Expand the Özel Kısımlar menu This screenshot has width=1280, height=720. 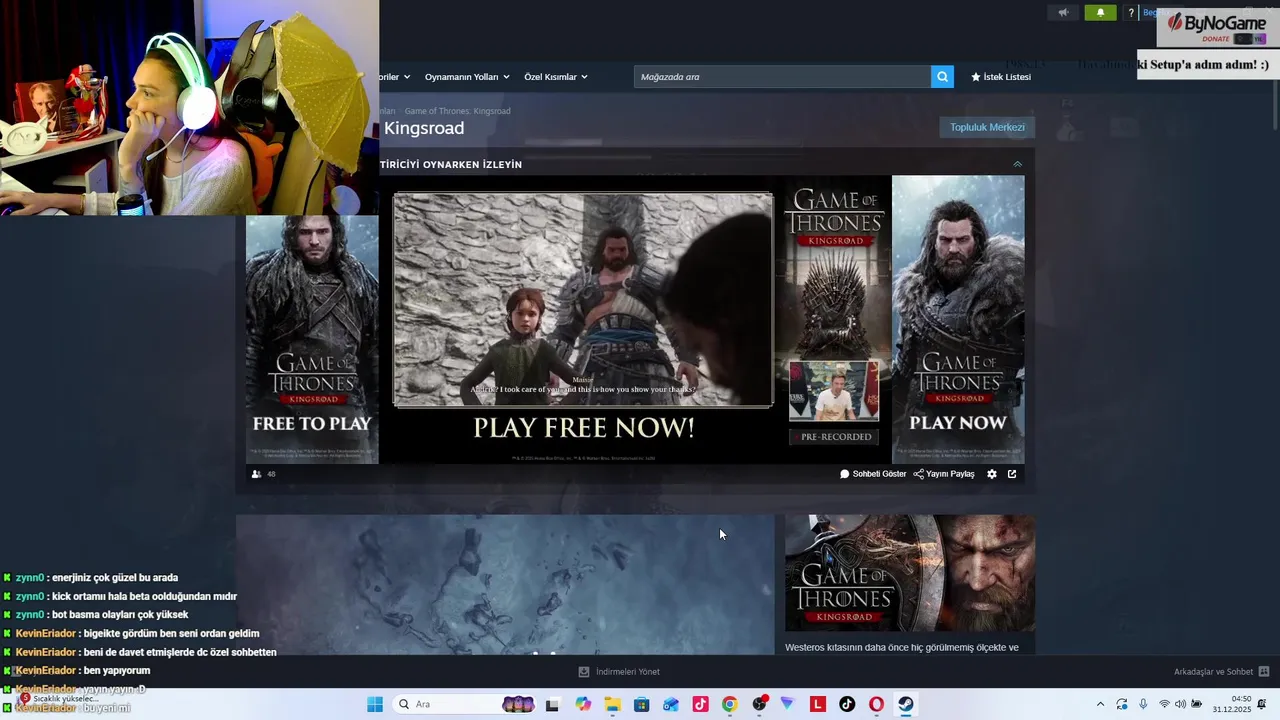tap(556, 77)
